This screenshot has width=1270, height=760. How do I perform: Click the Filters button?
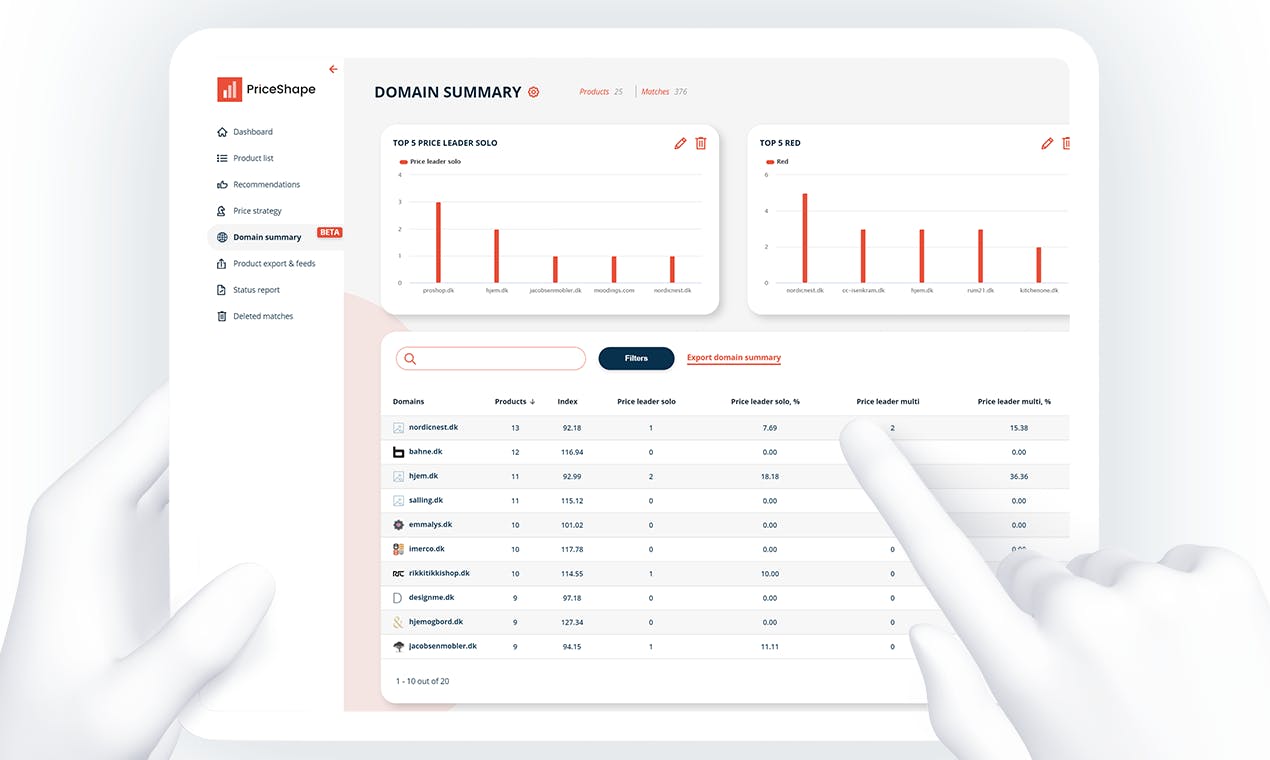tap(636, 358)
